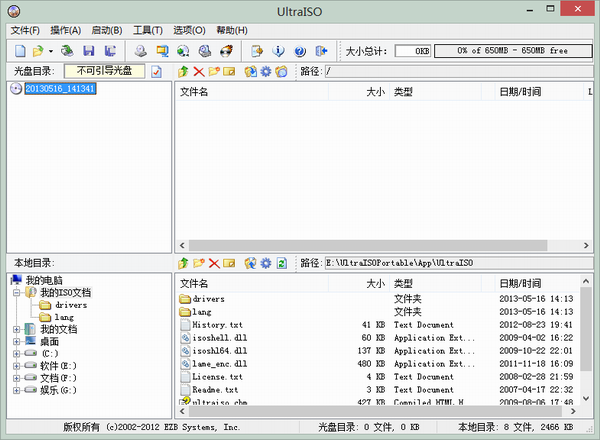This screenshot has width=600, height=440.
Task: Click the 大小总计 0KB size field
Action: [413, 51]
